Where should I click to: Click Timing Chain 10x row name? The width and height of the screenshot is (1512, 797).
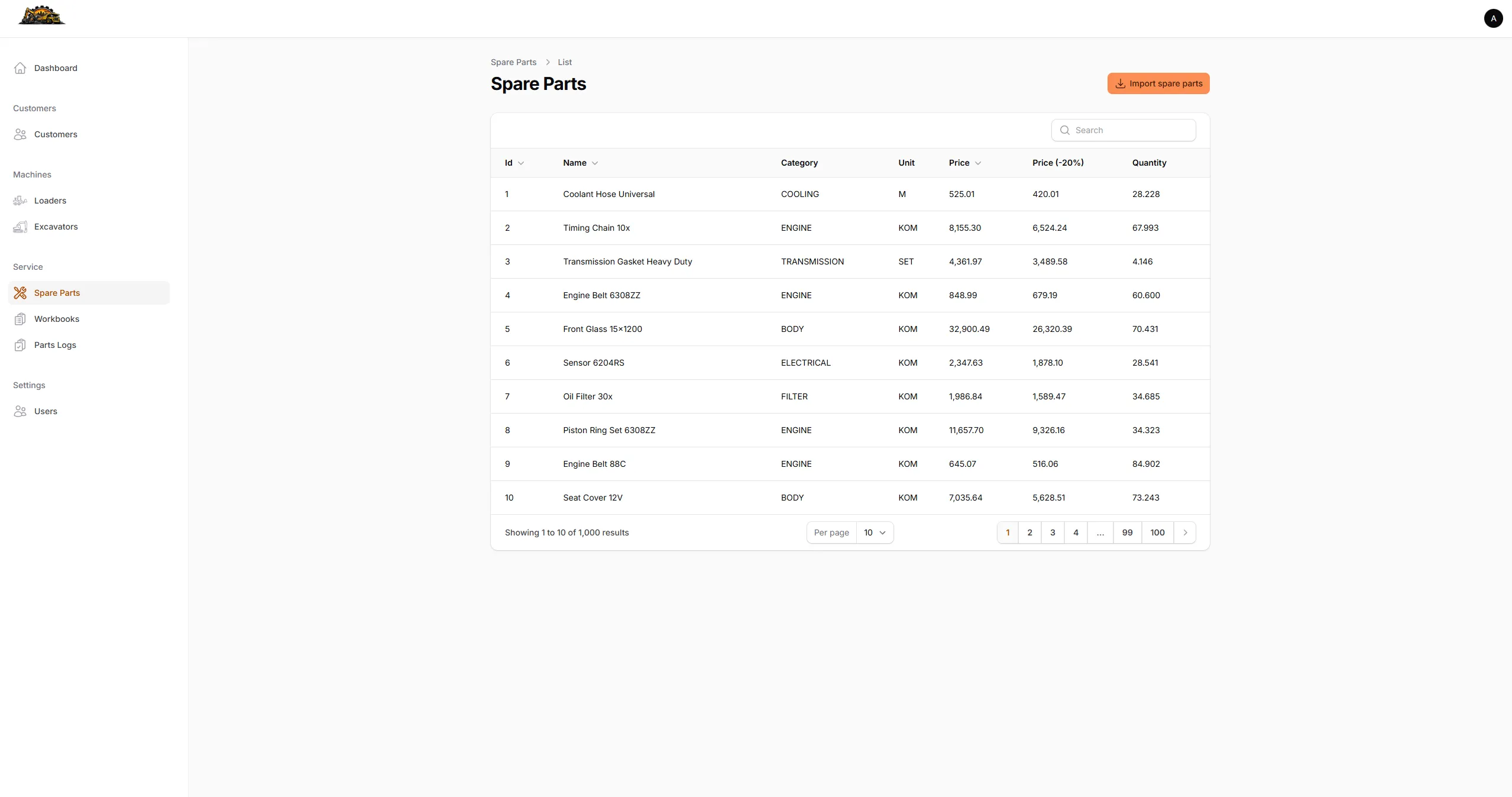(596, 228)
